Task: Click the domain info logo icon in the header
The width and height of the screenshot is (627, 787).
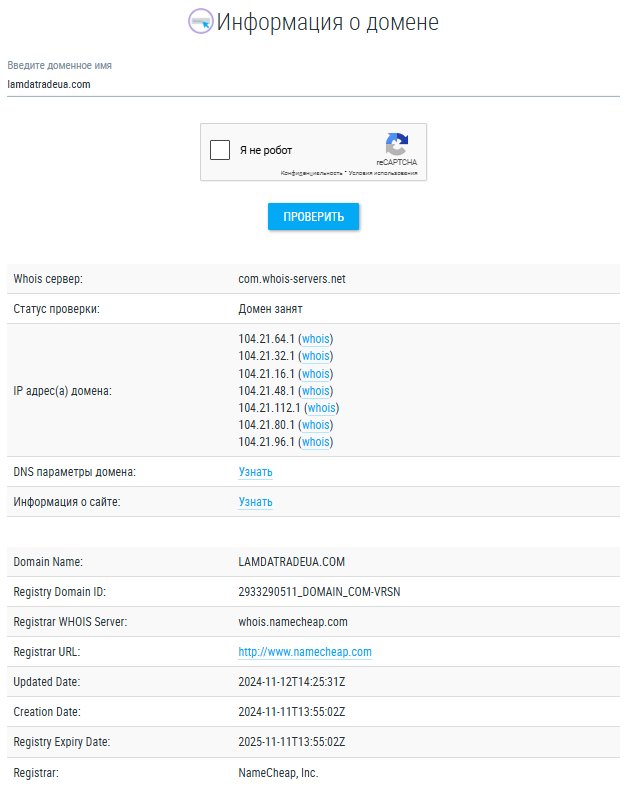Action: coord(200,22)
